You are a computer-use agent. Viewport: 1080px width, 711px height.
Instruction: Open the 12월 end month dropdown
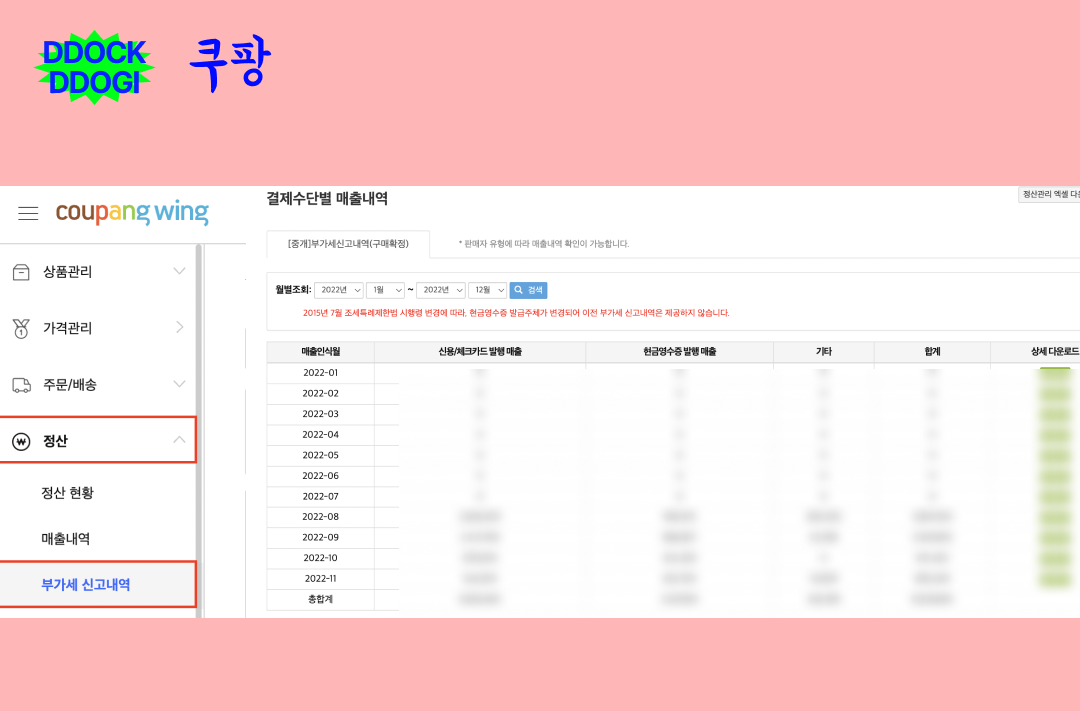[x=487, y=290]
